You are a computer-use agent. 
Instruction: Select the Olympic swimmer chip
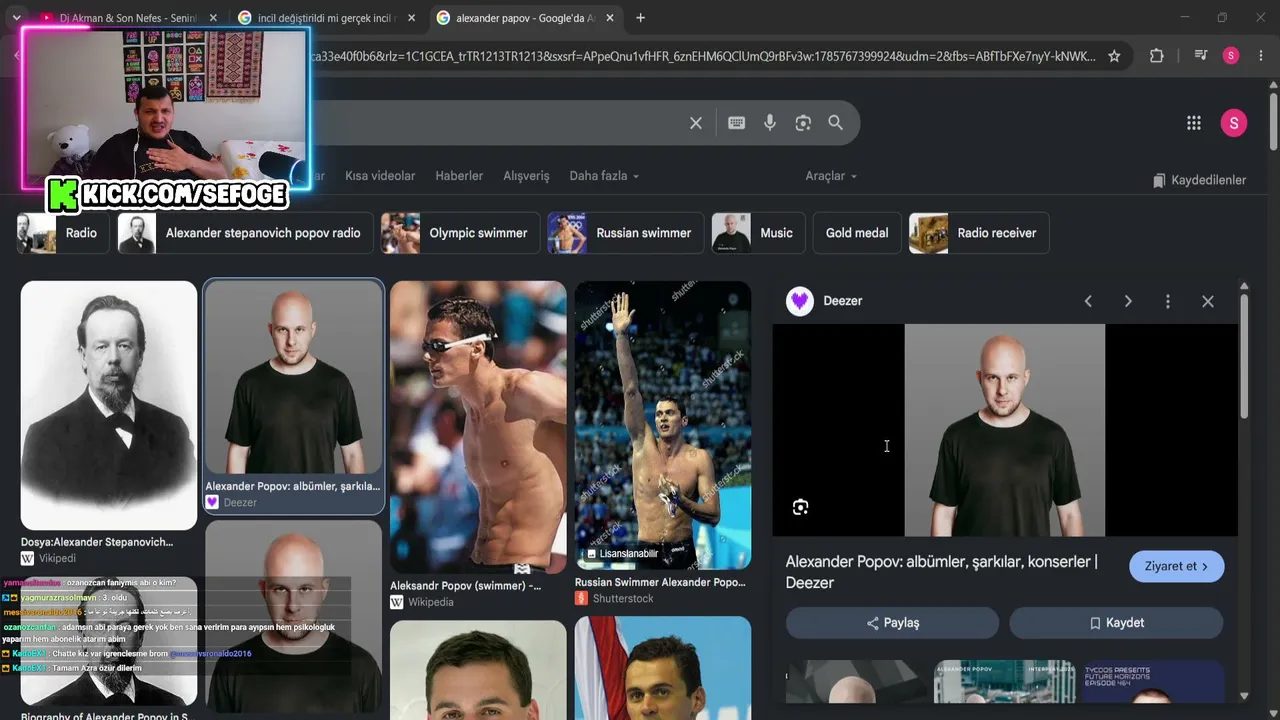(460, 233)
